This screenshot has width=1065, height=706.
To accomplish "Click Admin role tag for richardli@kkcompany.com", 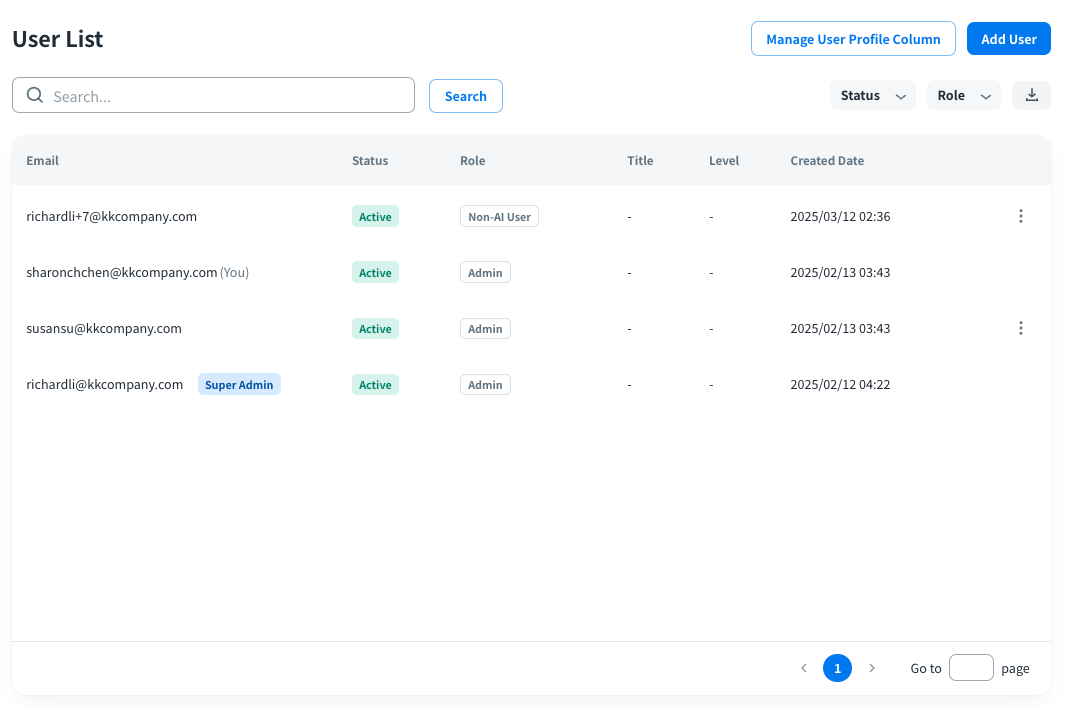I will [485, 385].
